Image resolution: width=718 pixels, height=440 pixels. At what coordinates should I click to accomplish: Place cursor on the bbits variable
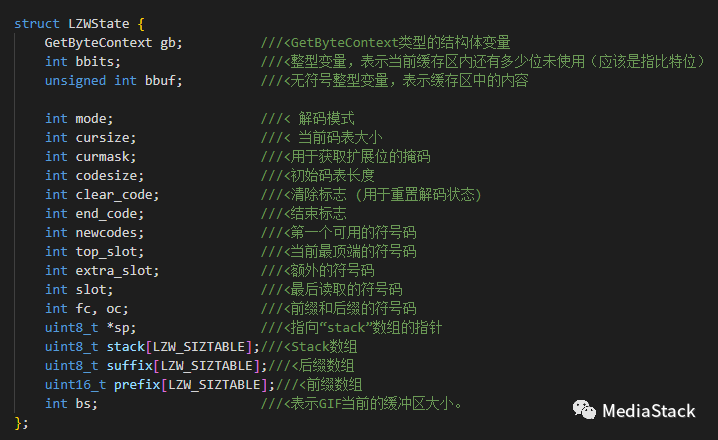coord(98,61)
